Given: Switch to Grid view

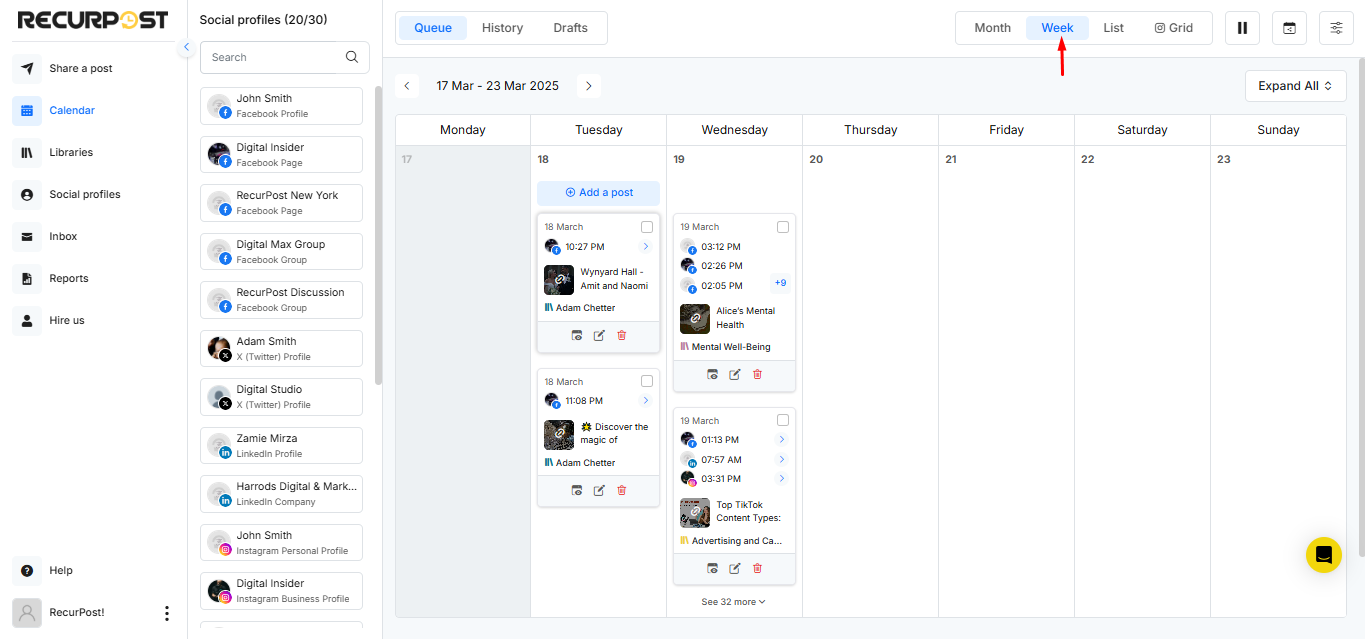Looking at the screenshot, I should pos(1174,28).
